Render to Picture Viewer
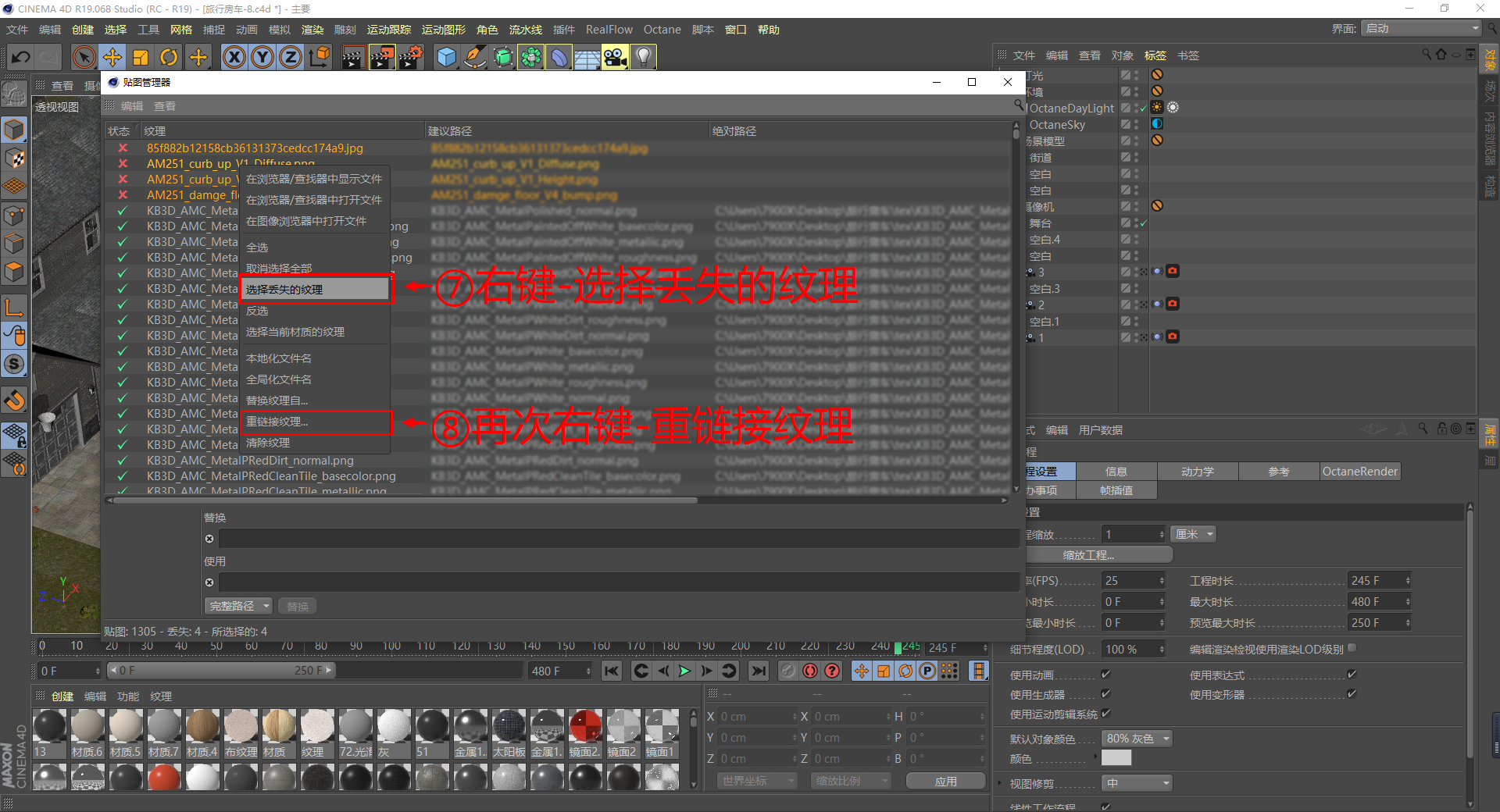The height and width of the screenshot is (812, 1500). coord(382,57)
